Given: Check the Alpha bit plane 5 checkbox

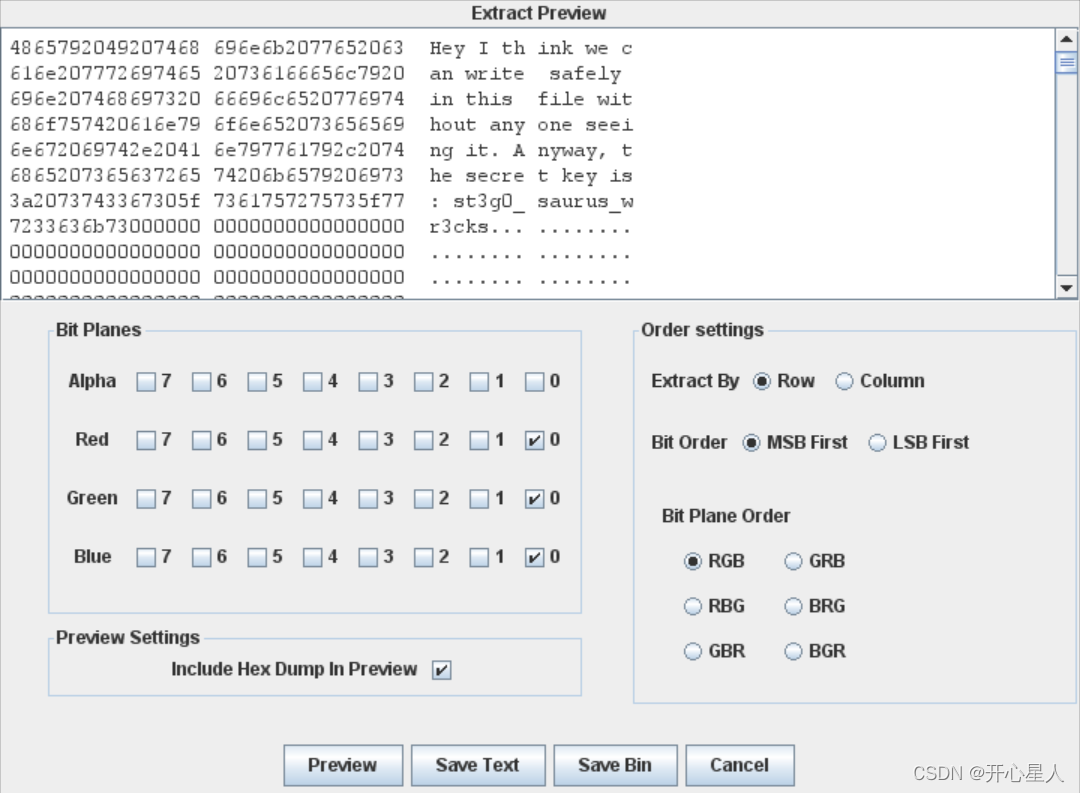Looking at the screenshot, I should coord(257,382).
